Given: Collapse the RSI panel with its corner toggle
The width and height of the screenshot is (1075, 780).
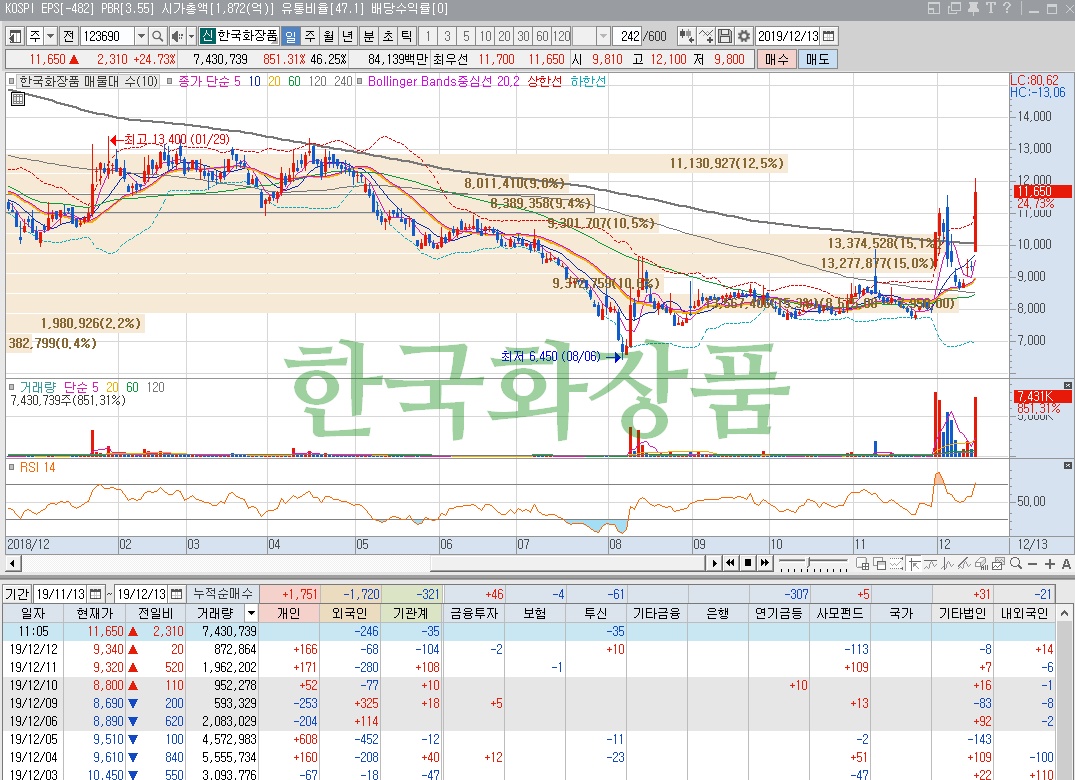Looking at the screenshot, I should tap(1067, 465).
